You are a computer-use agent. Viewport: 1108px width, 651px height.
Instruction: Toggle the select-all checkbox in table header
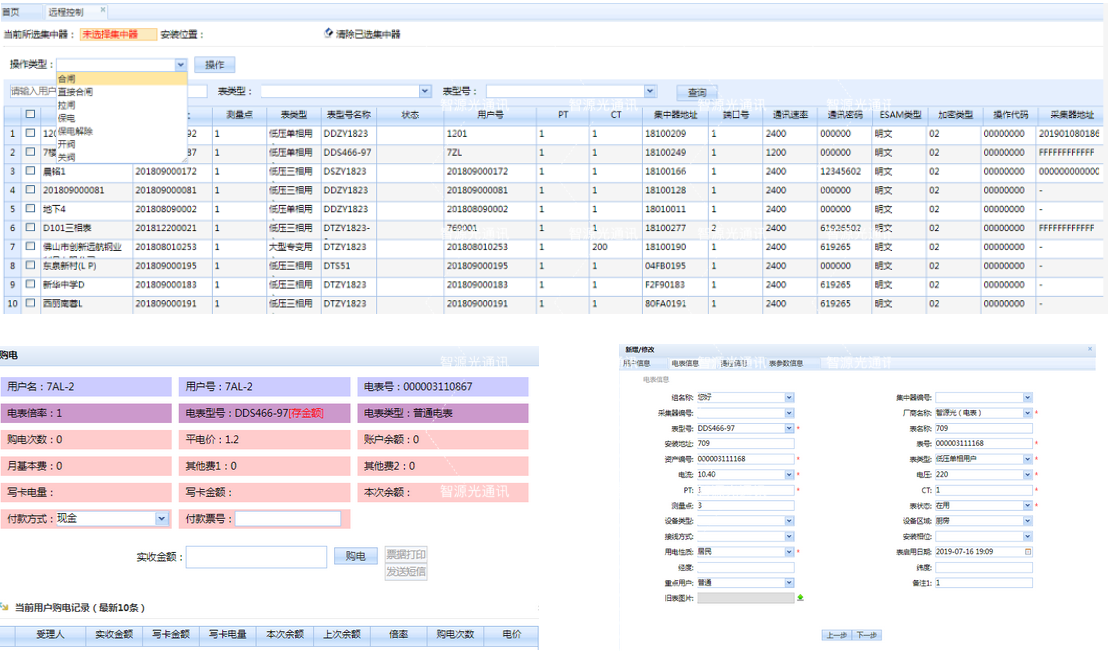click(30, 114)
